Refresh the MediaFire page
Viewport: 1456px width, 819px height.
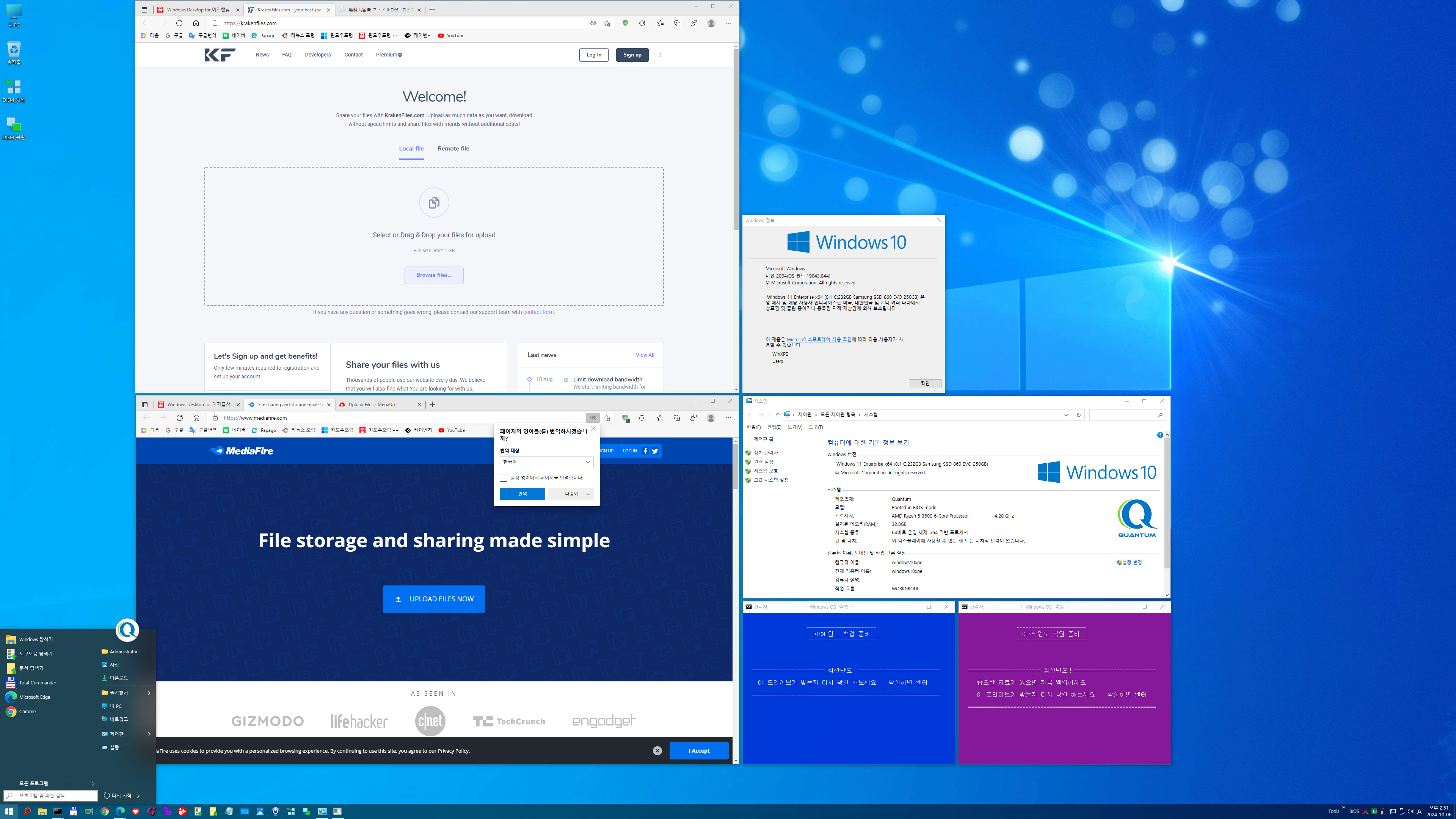pos(179,418)
